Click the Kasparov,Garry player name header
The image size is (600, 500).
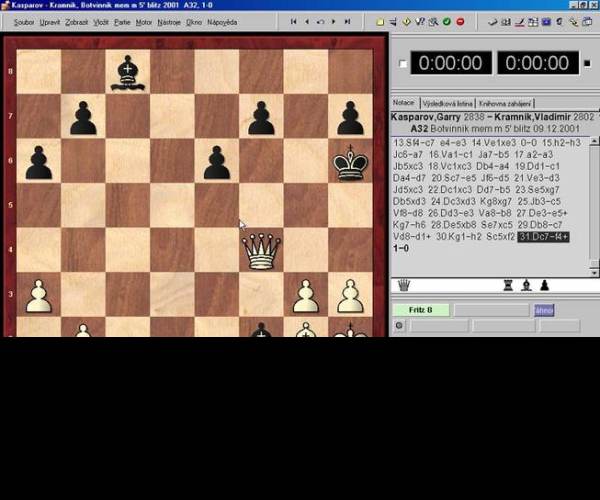(x=425, y=117)
